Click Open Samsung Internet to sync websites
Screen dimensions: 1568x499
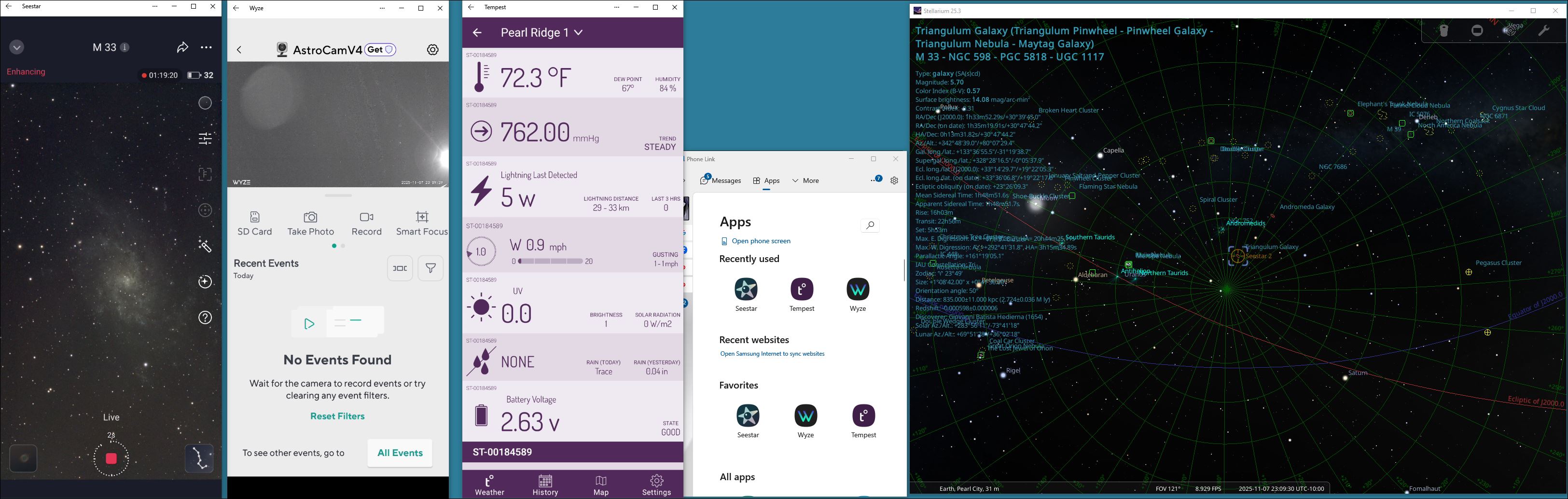[772, 354]
